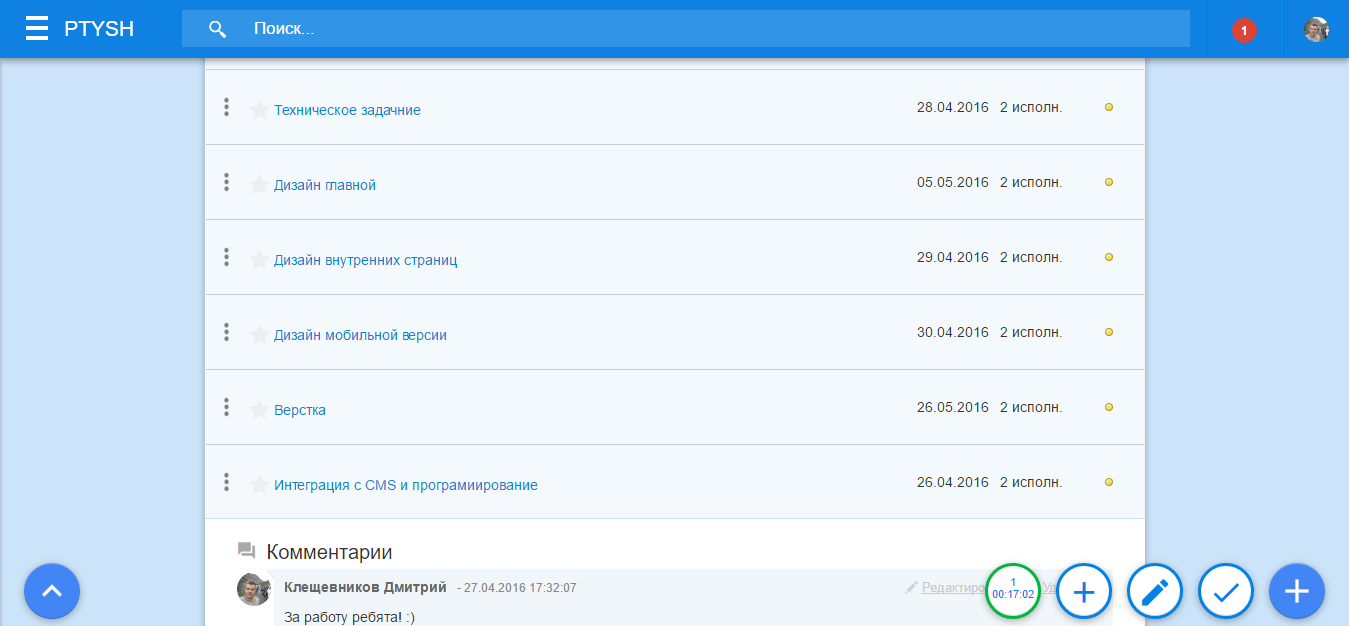The width and height of the screenshot is (1349, 626).
Task: Star the Интеграция с CMS task
Action: click(x=259, y=484)
